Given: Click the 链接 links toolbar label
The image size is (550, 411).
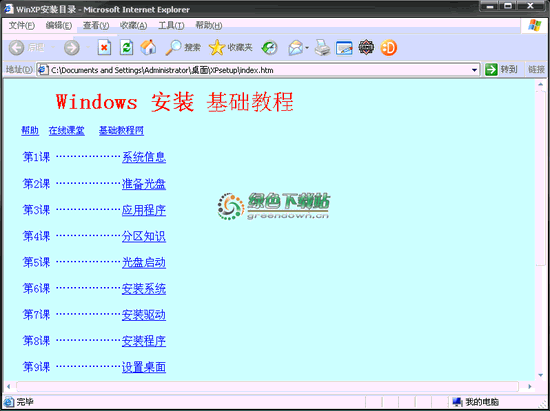Looking at the screenshot, I should (x=536, y=69).
